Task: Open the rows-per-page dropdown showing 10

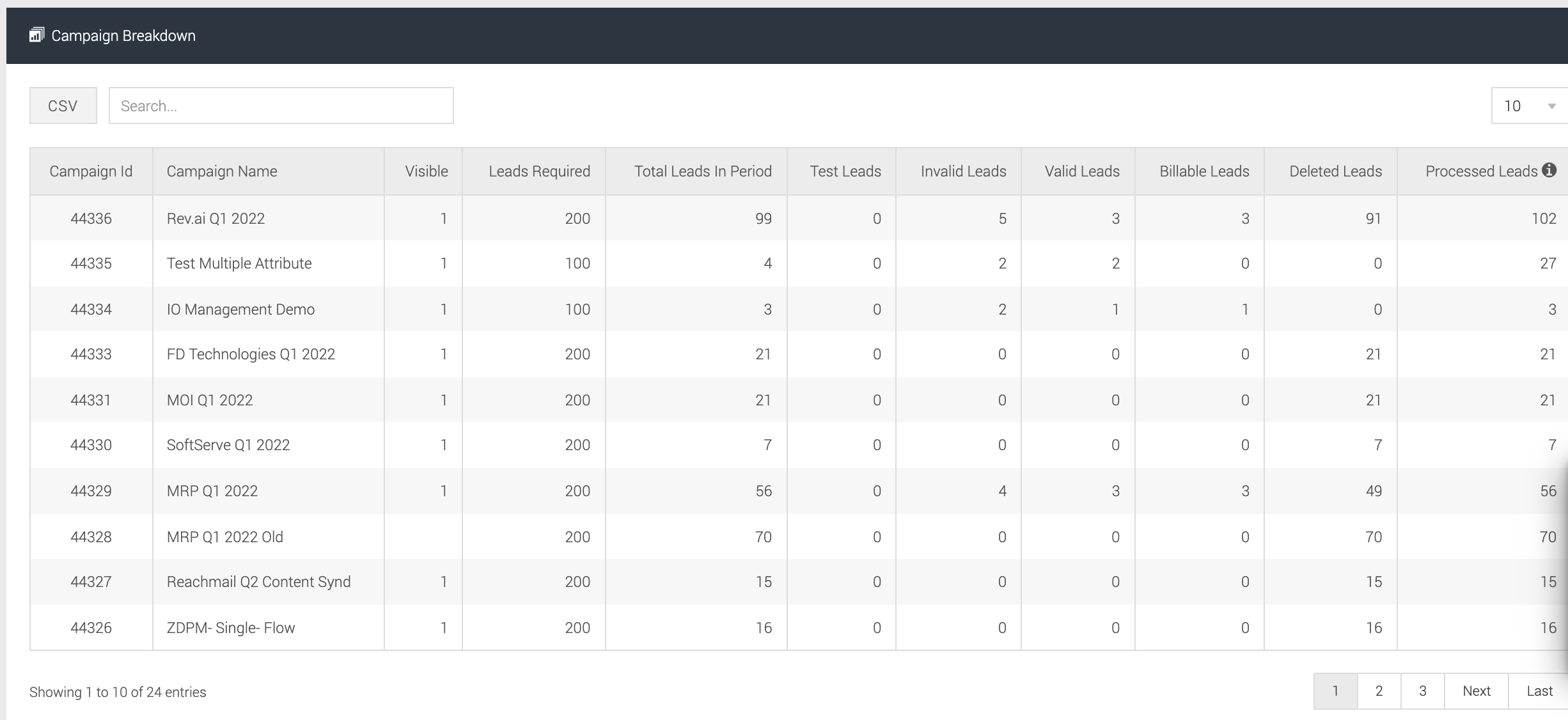Action: pyautogui.click(x=1530, y=106)
